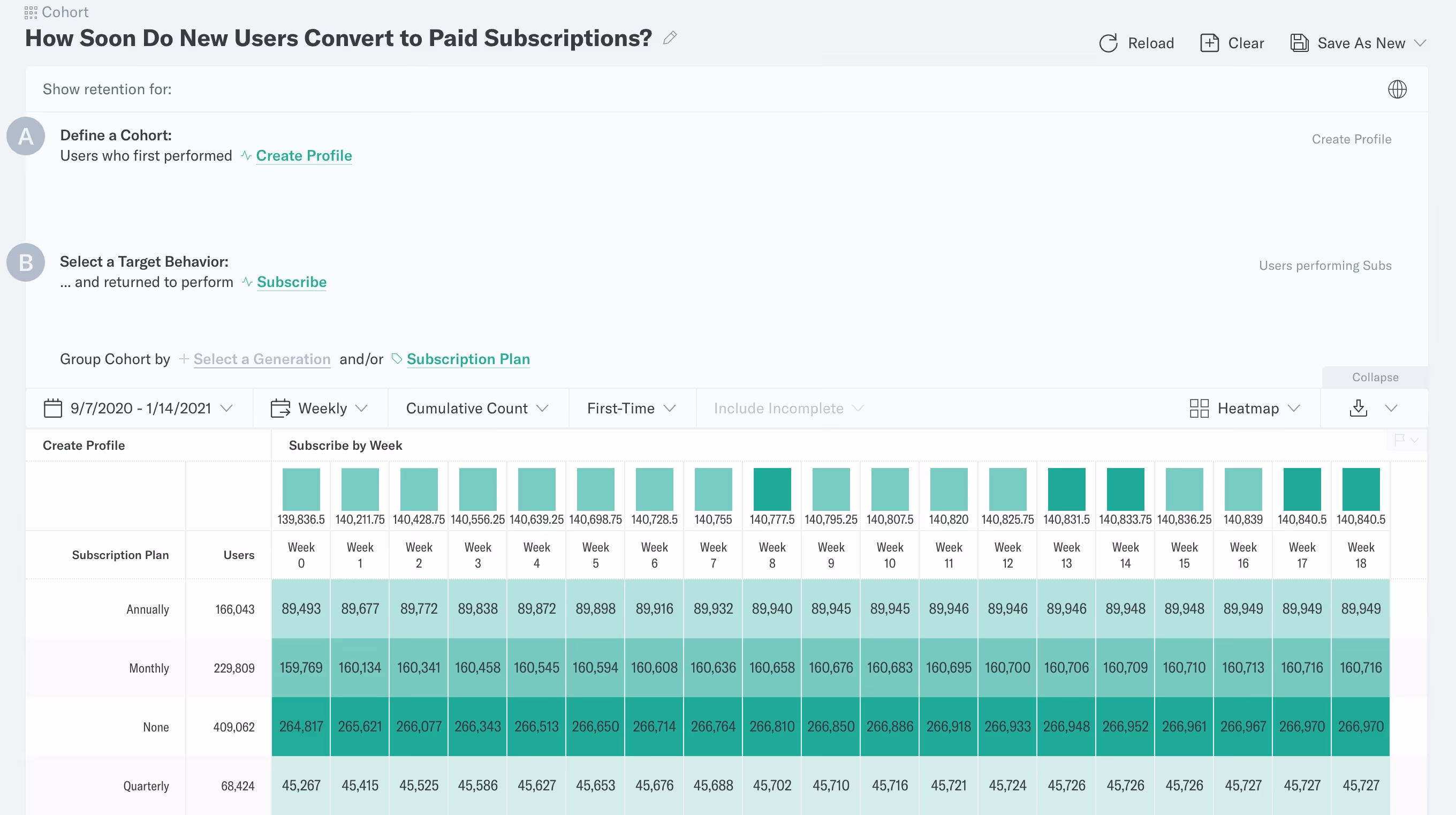Open the Cumulative Count dropdown
This screenshot has height=815, width=1456.
tap(476, 408)
